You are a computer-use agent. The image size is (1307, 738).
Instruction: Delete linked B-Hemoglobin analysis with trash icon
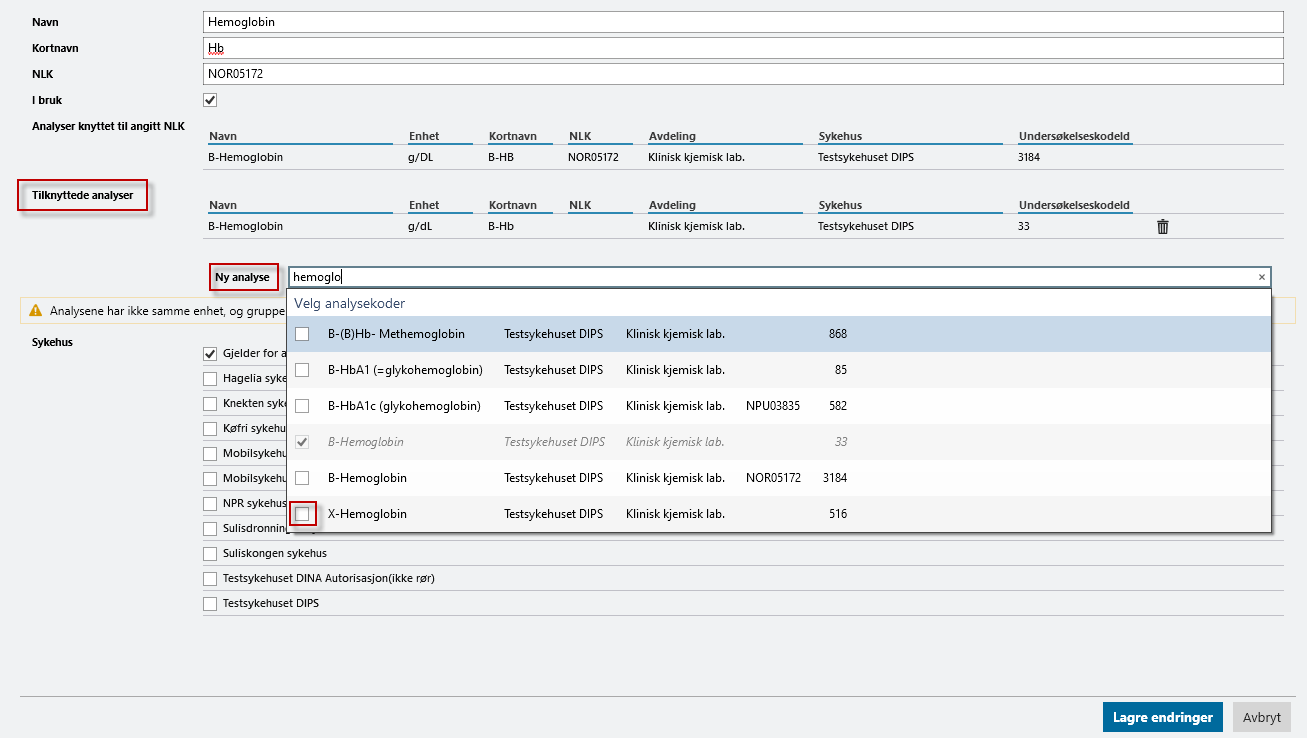tap(1162, 227)
